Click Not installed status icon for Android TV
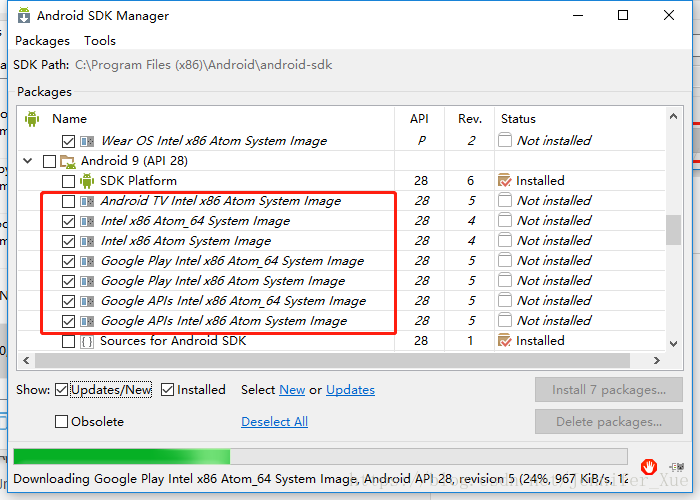Viewport: 700px width, 500px height. click(505, 200)
